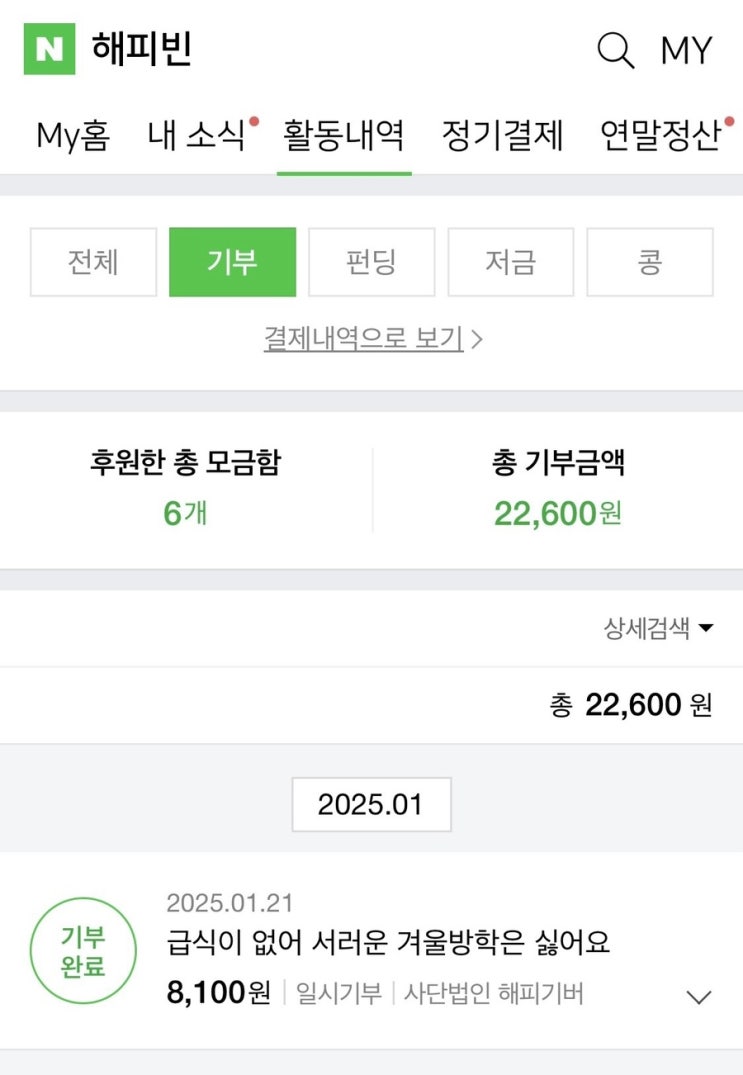Filter activity by 콩

[649, 262]
